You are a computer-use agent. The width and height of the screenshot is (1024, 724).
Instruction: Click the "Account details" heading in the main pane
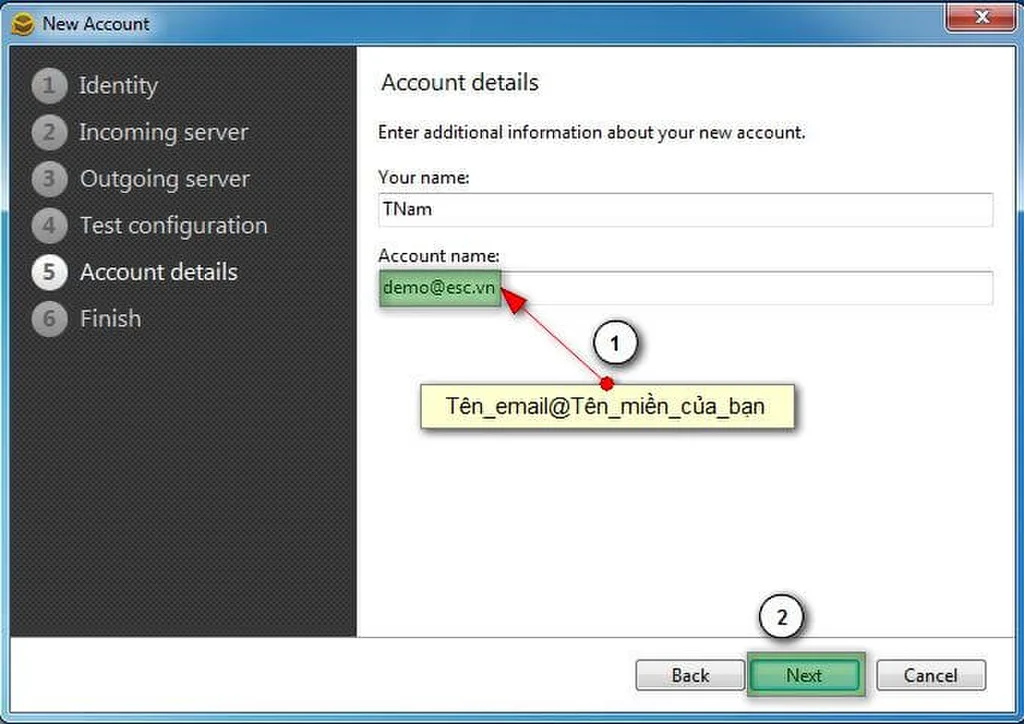click(460, 83)
